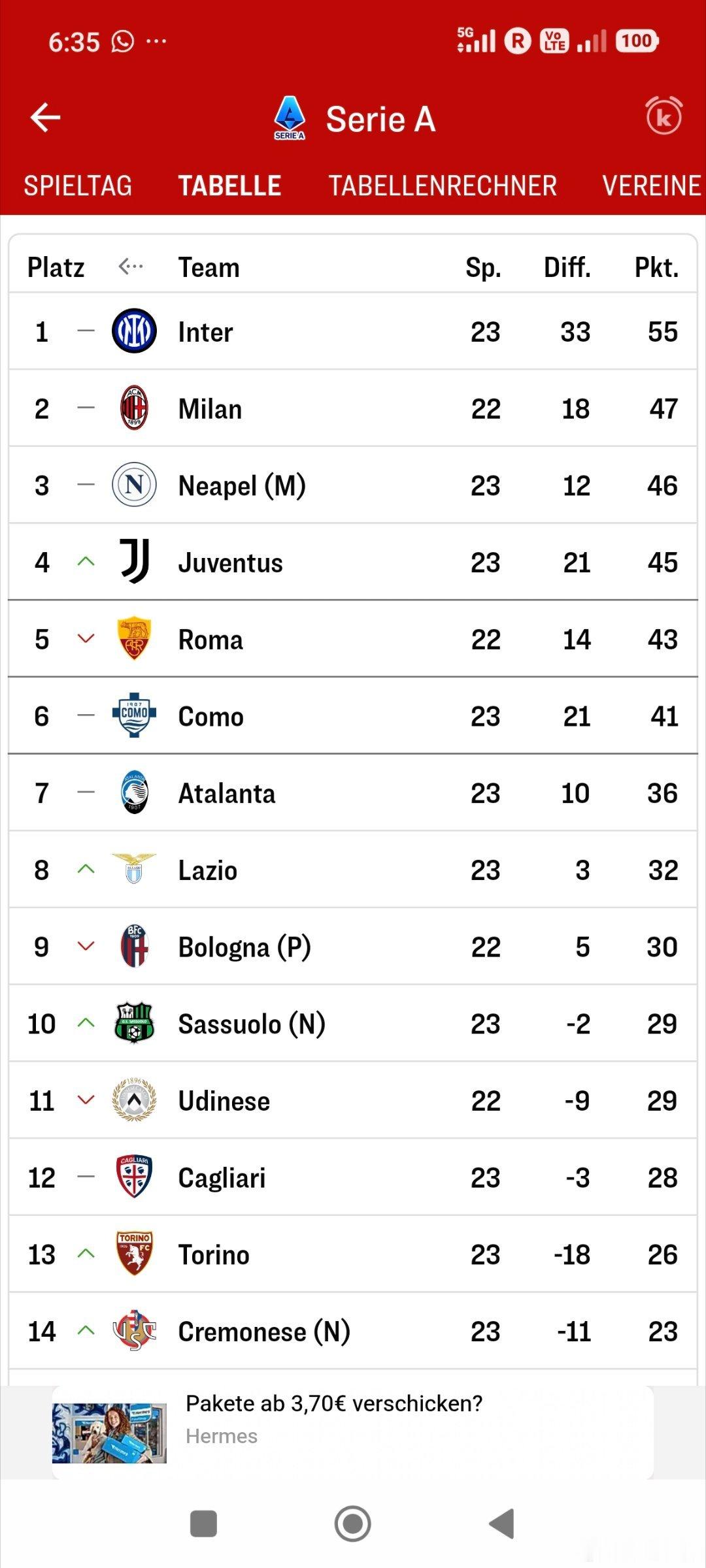706x1568 pixels.
Task: Open the TABELLENRECHNER tab
Action: [443, 186]
